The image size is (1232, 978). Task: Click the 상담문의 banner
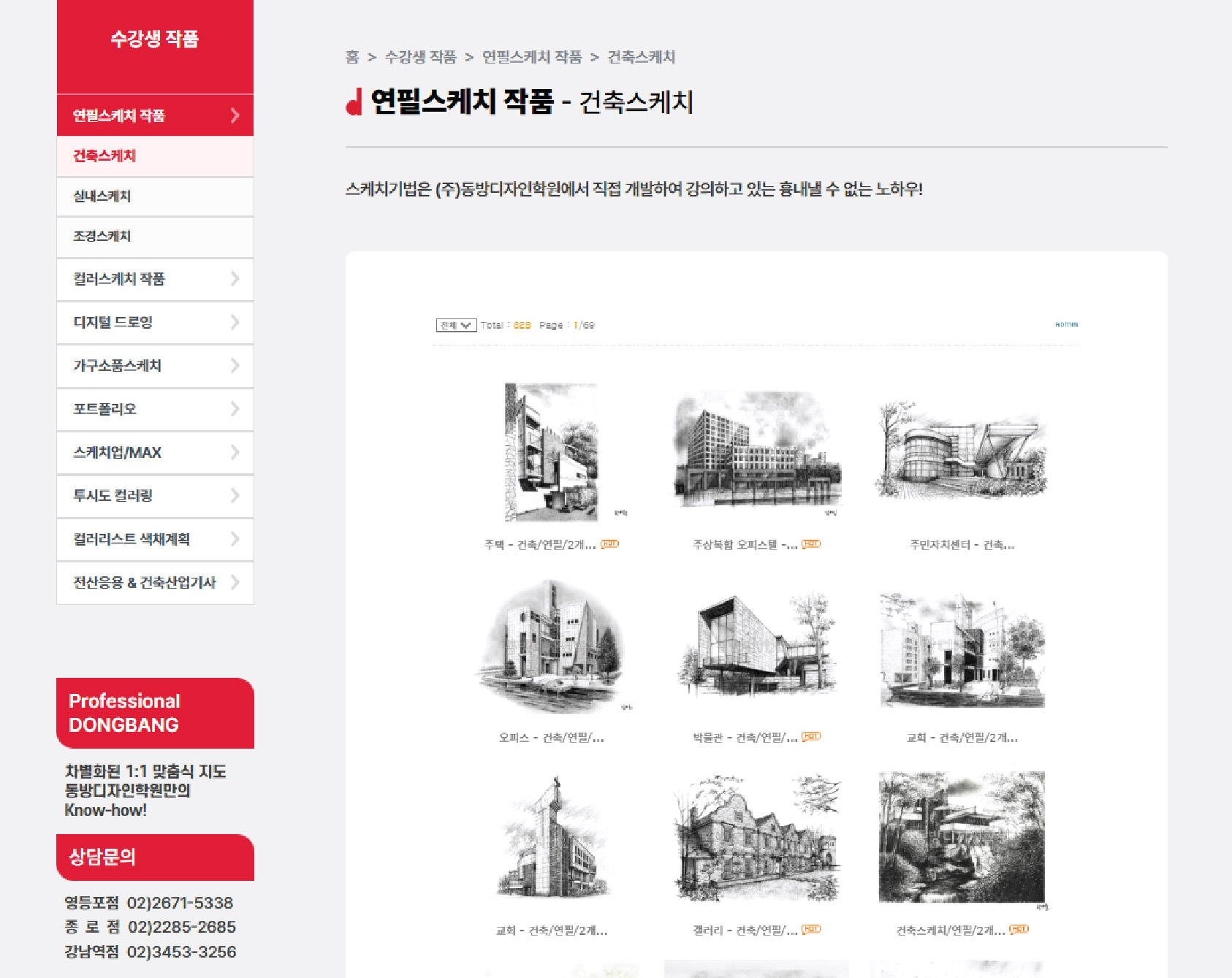155,857
